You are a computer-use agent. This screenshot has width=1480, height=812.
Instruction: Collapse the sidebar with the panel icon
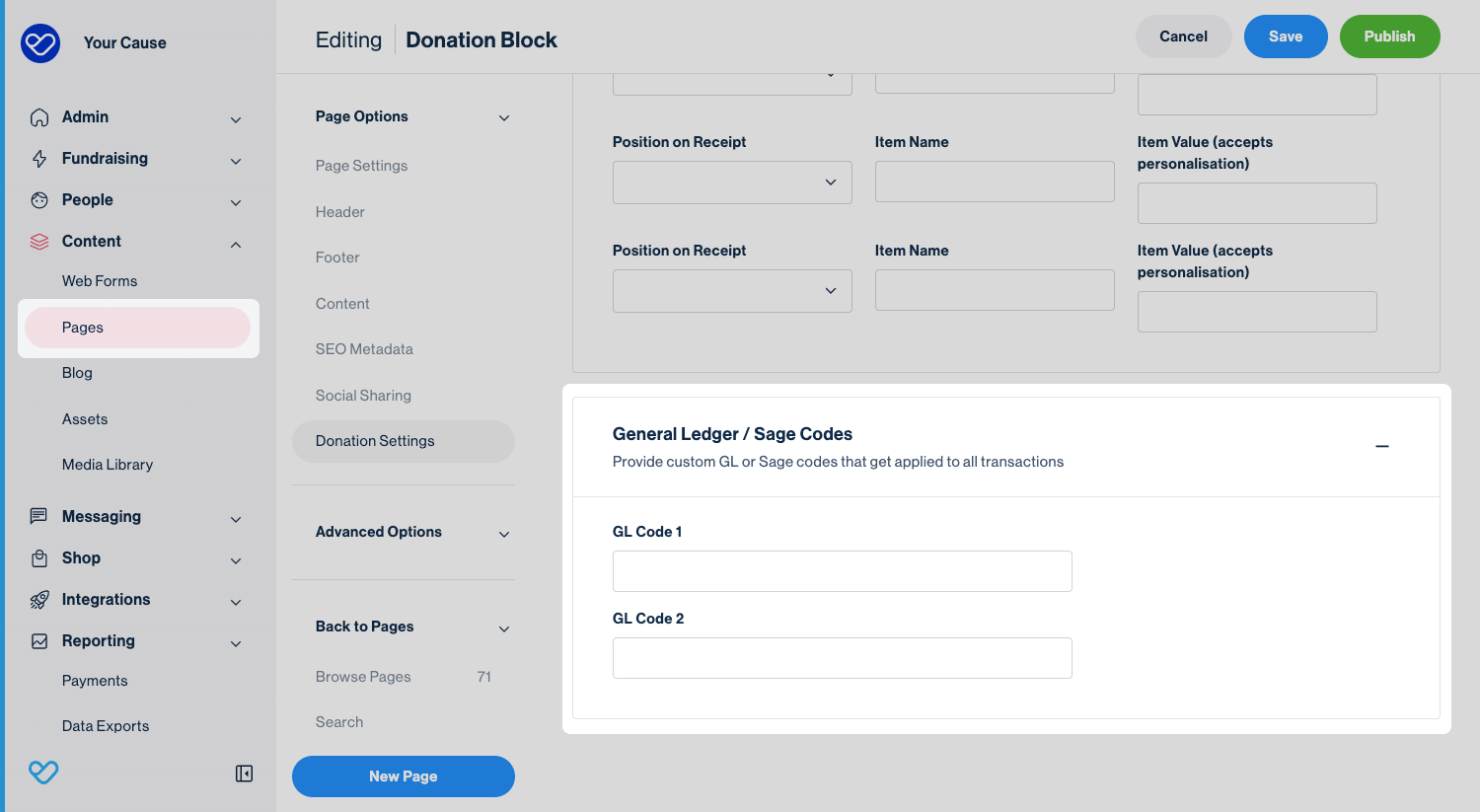click(244, 774)
